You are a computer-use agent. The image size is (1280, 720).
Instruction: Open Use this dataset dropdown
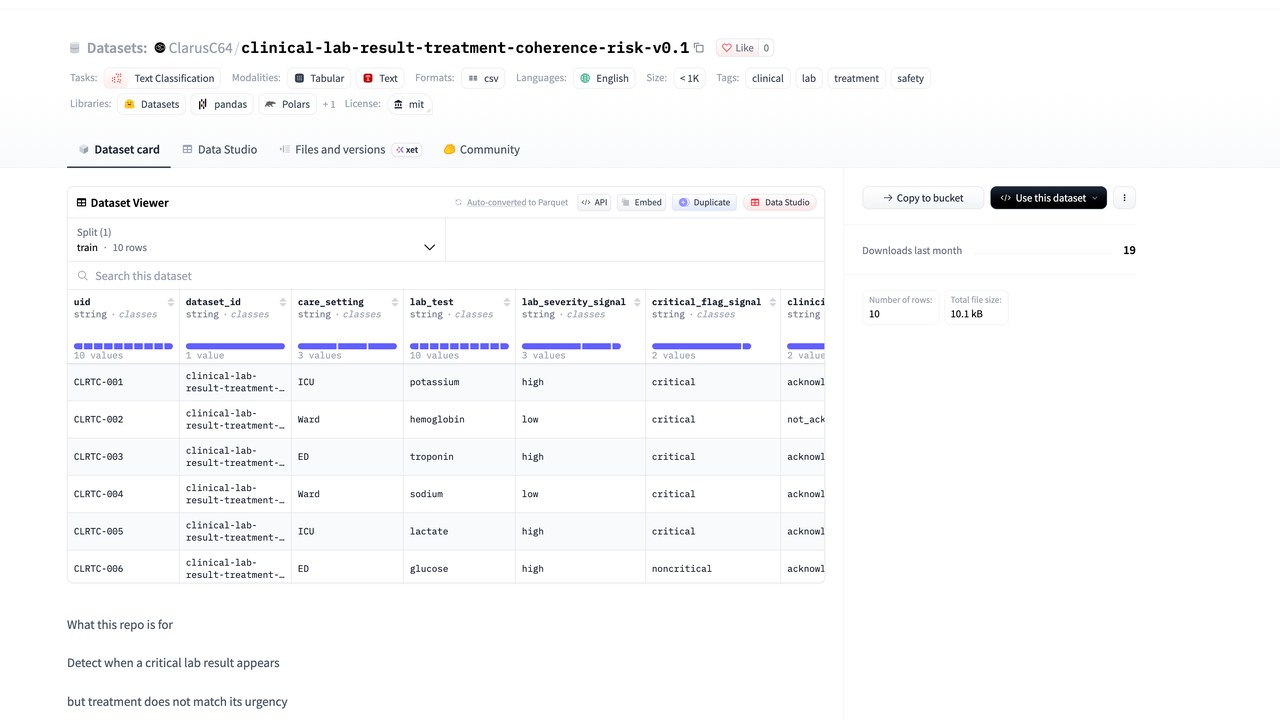click(x=1048, y=198)
